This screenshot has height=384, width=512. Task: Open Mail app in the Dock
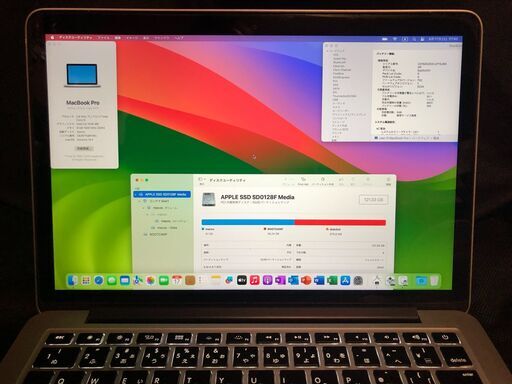(x=125, y=281)
